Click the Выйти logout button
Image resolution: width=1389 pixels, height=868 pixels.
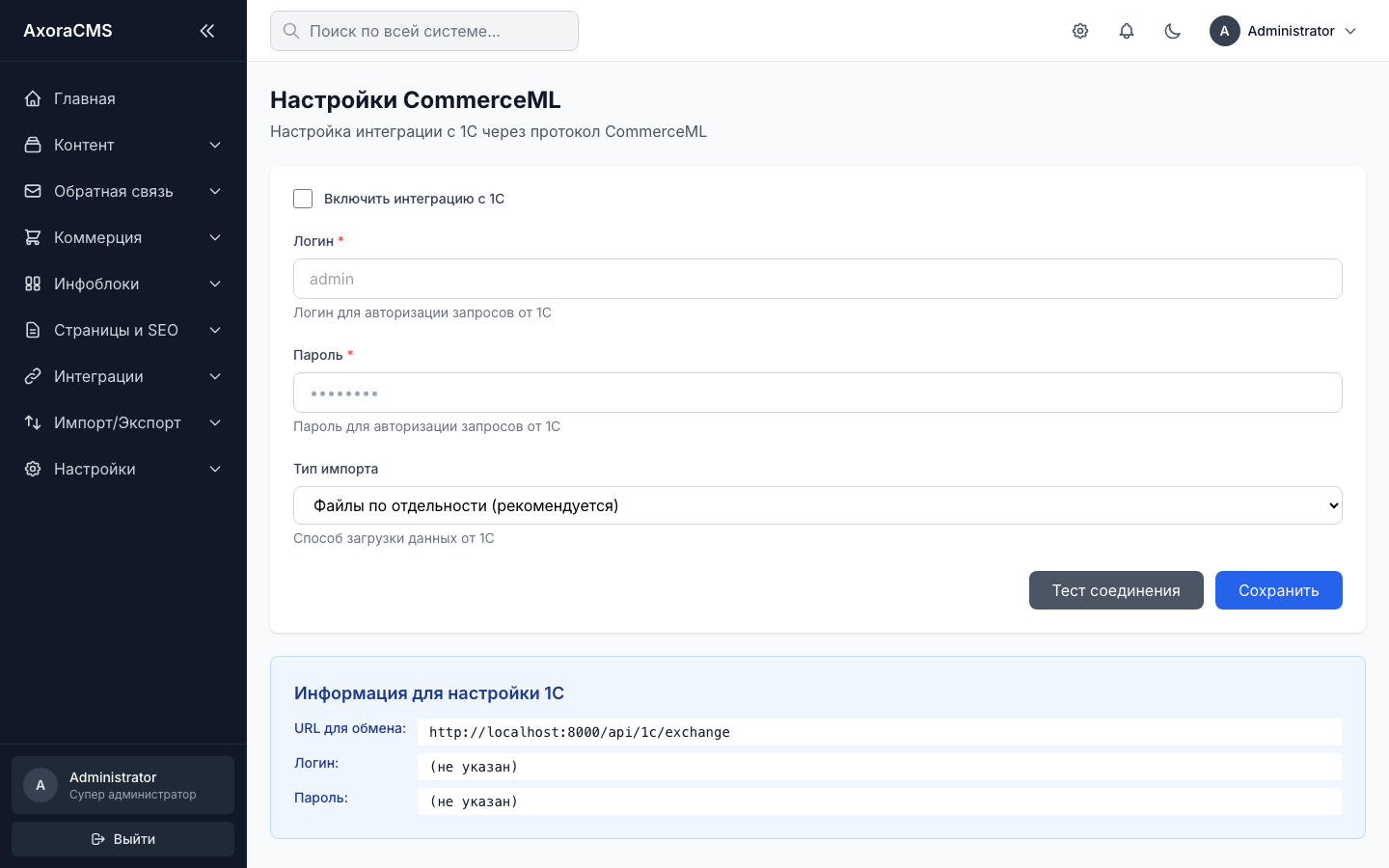123,839
